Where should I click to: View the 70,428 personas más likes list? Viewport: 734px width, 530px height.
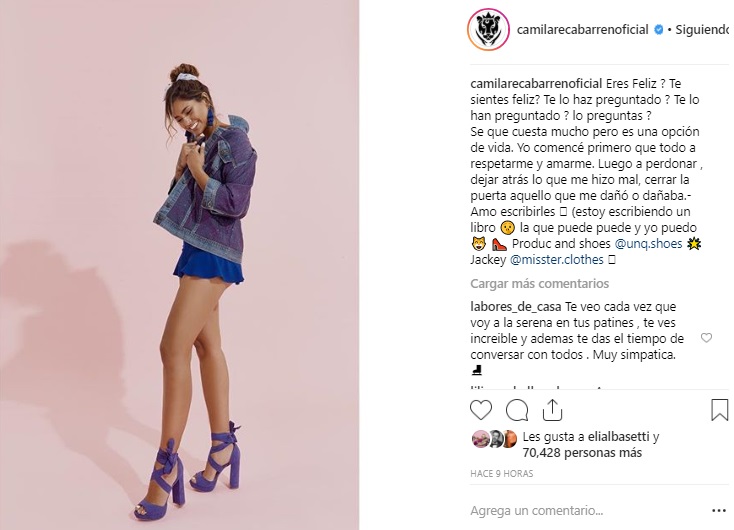pyautogui.click(x=582, y=453)
